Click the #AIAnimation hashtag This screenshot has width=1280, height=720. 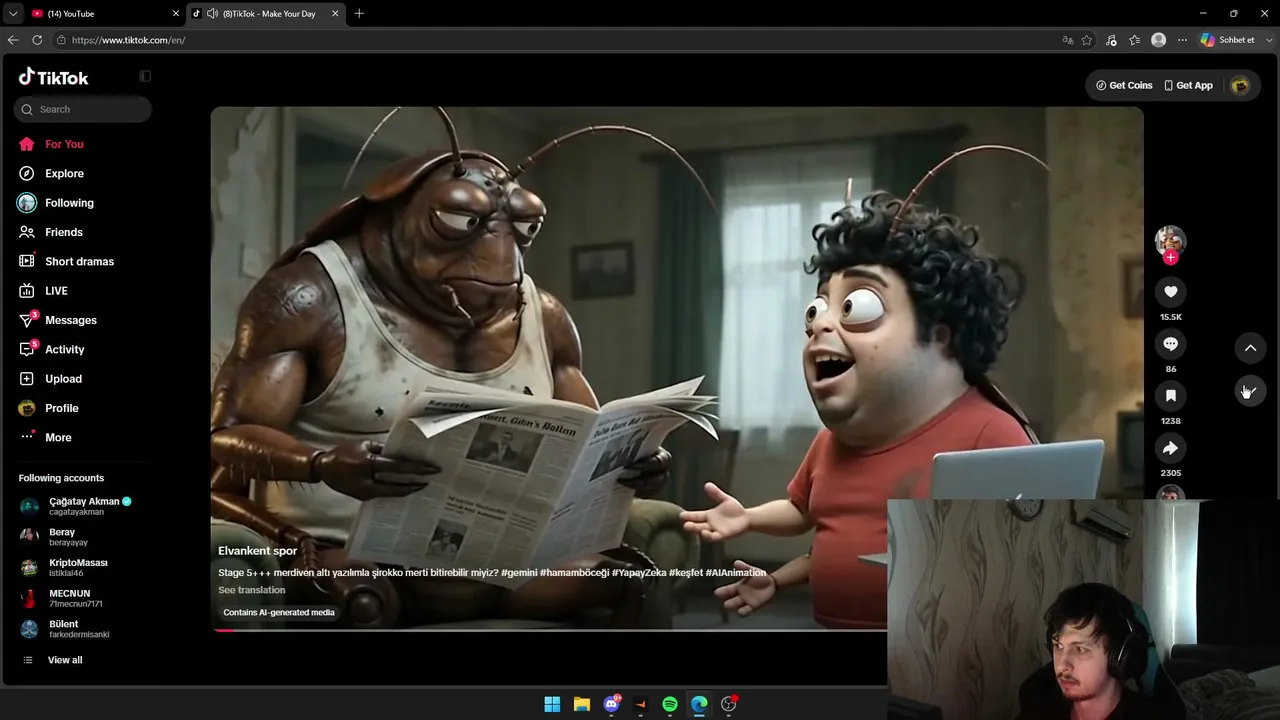pos(736,573)
